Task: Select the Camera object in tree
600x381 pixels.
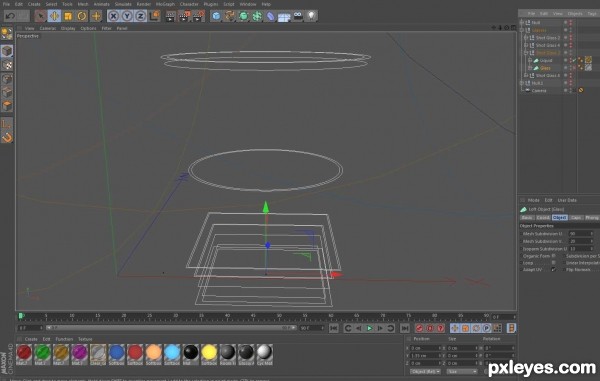Action: (539, 91)
